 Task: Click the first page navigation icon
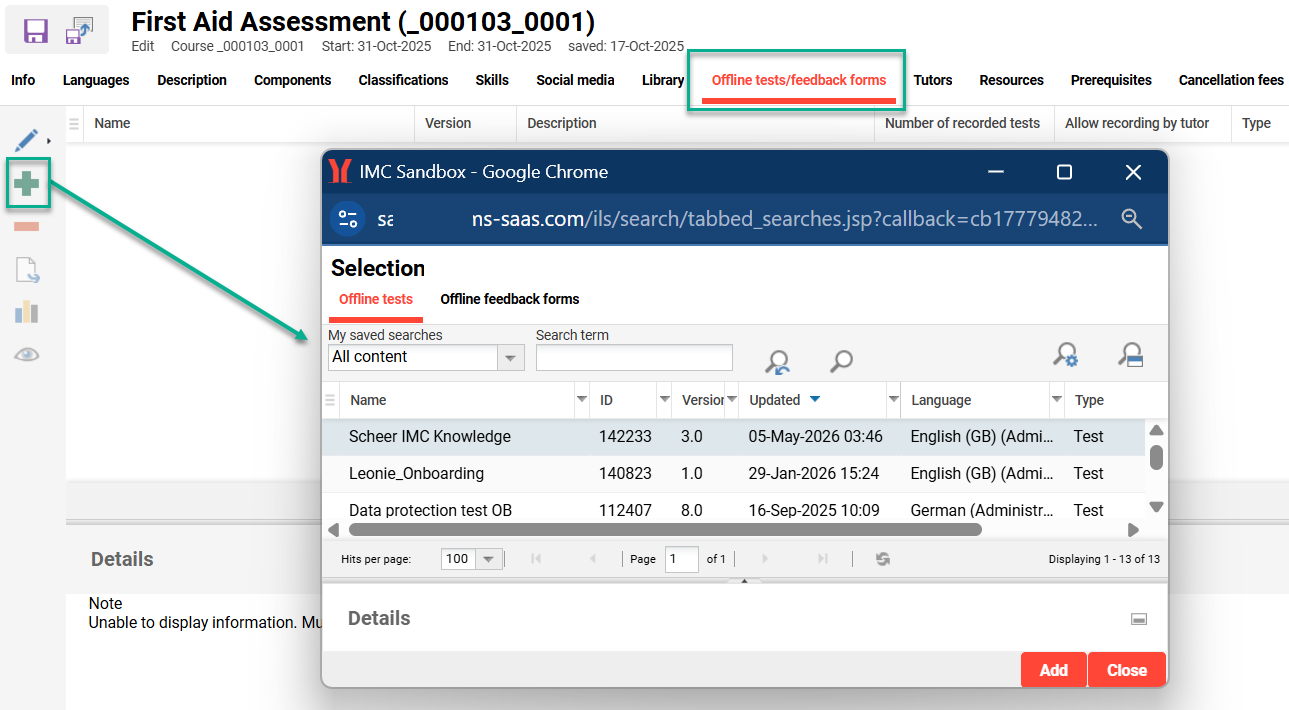click(536, 559)
